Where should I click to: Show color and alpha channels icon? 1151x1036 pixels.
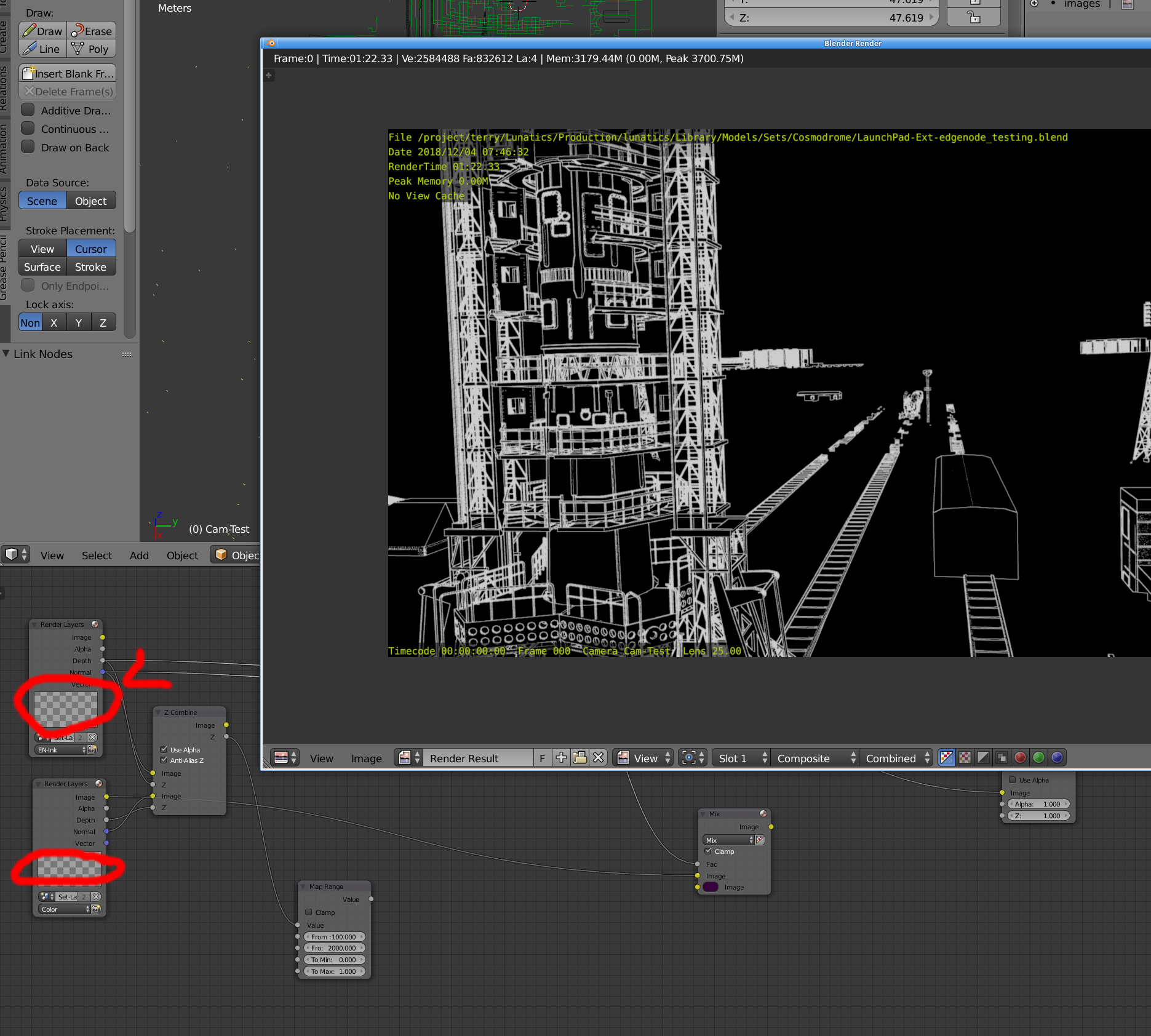click(x=947, y=758)
